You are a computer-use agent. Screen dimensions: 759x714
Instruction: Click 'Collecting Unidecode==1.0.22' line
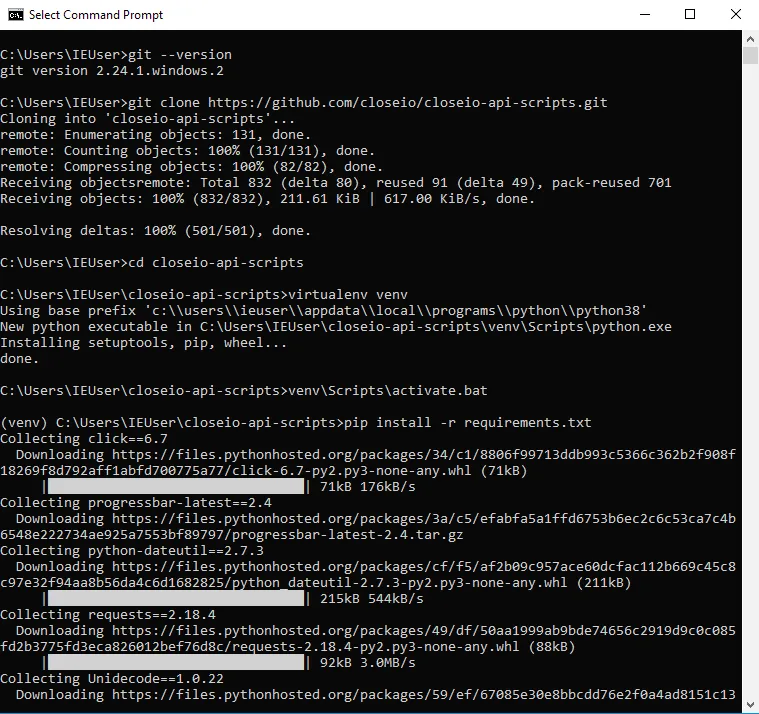[x=112, y=678]
